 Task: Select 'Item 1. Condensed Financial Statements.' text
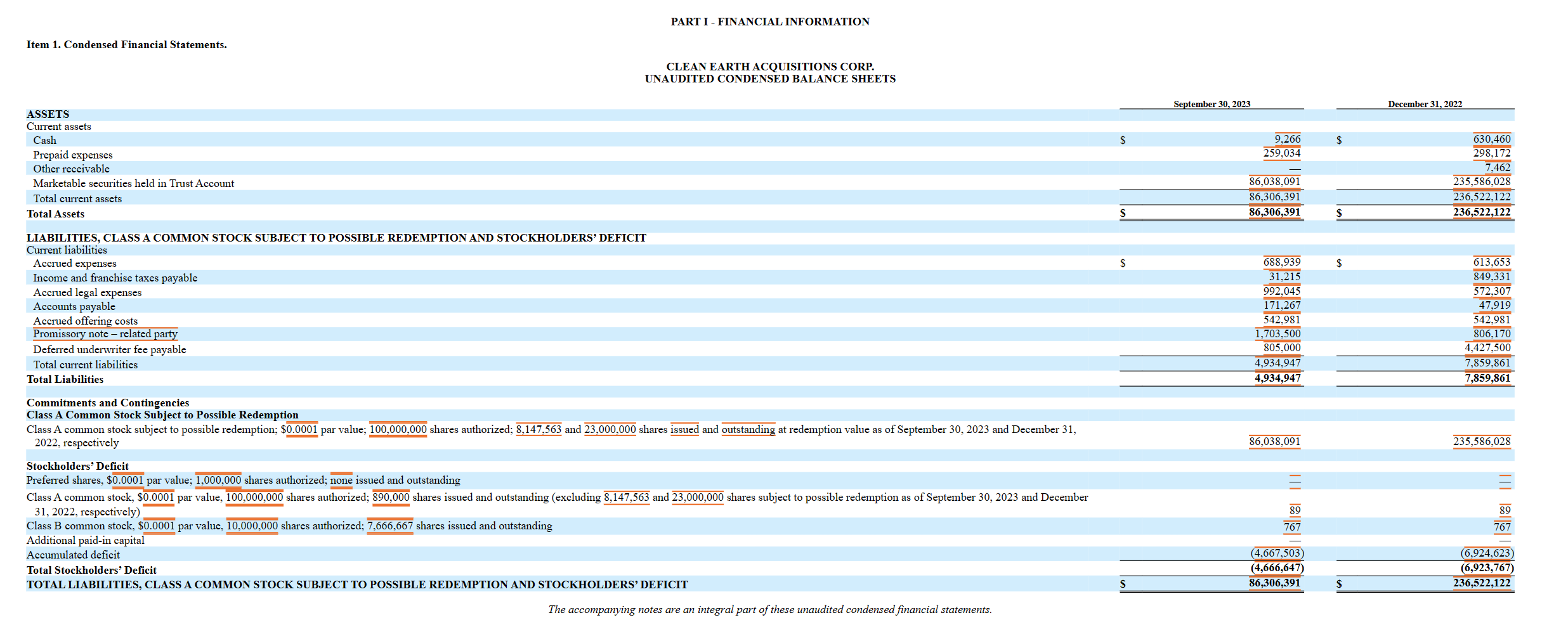pos(127,44)
